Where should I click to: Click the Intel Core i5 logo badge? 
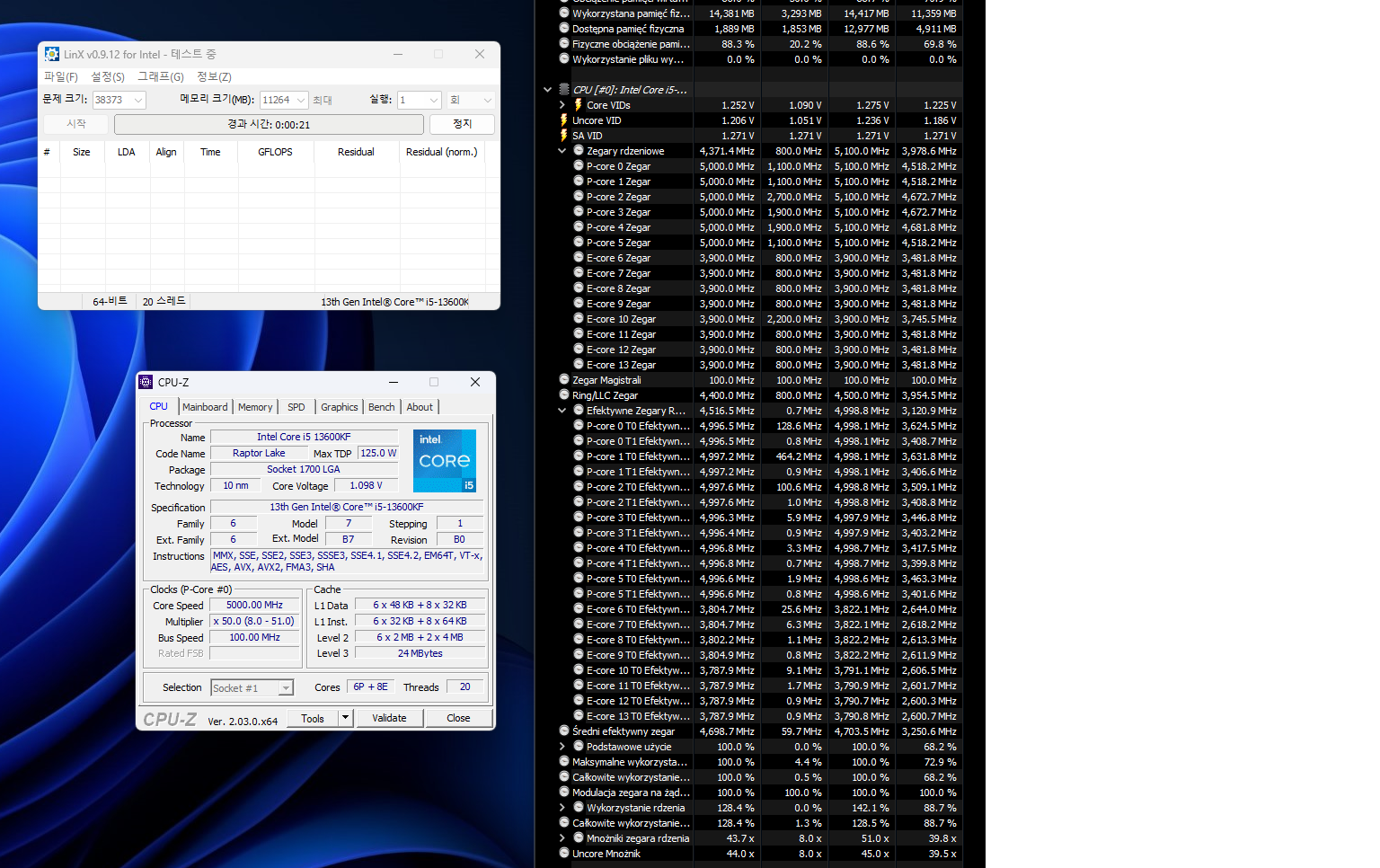pyautogui.click(x=445, y=461)
